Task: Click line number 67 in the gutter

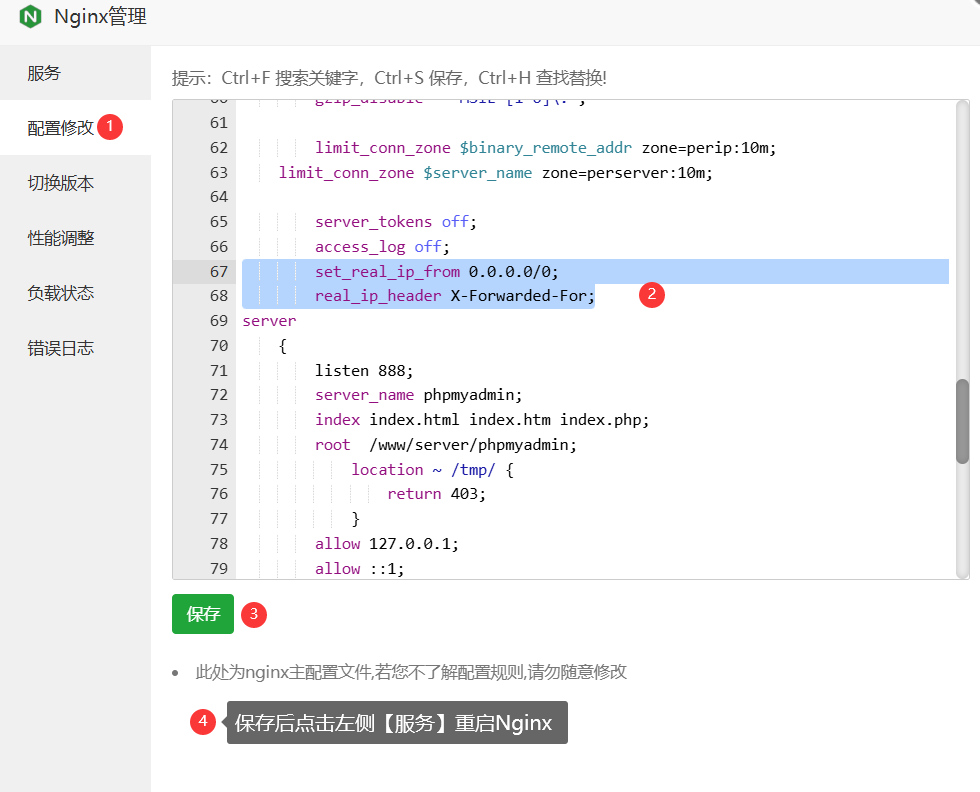Action: pos(219,271)
